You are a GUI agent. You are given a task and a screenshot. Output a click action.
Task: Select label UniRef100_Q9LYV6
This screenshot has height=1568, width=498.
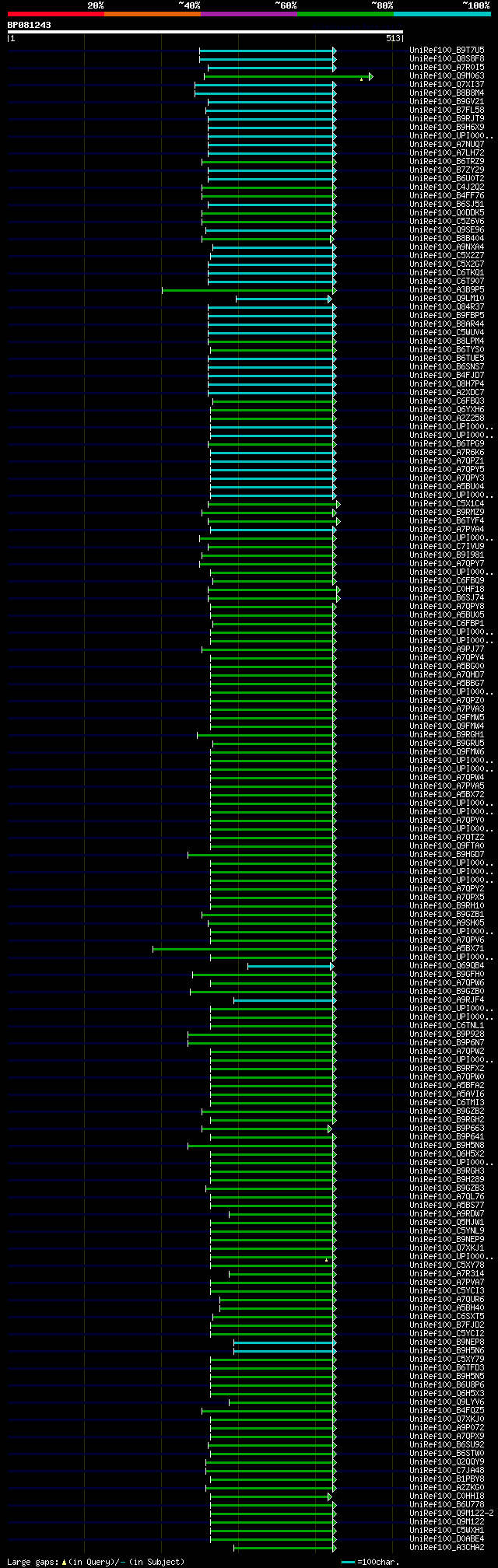coord(447,1402)
